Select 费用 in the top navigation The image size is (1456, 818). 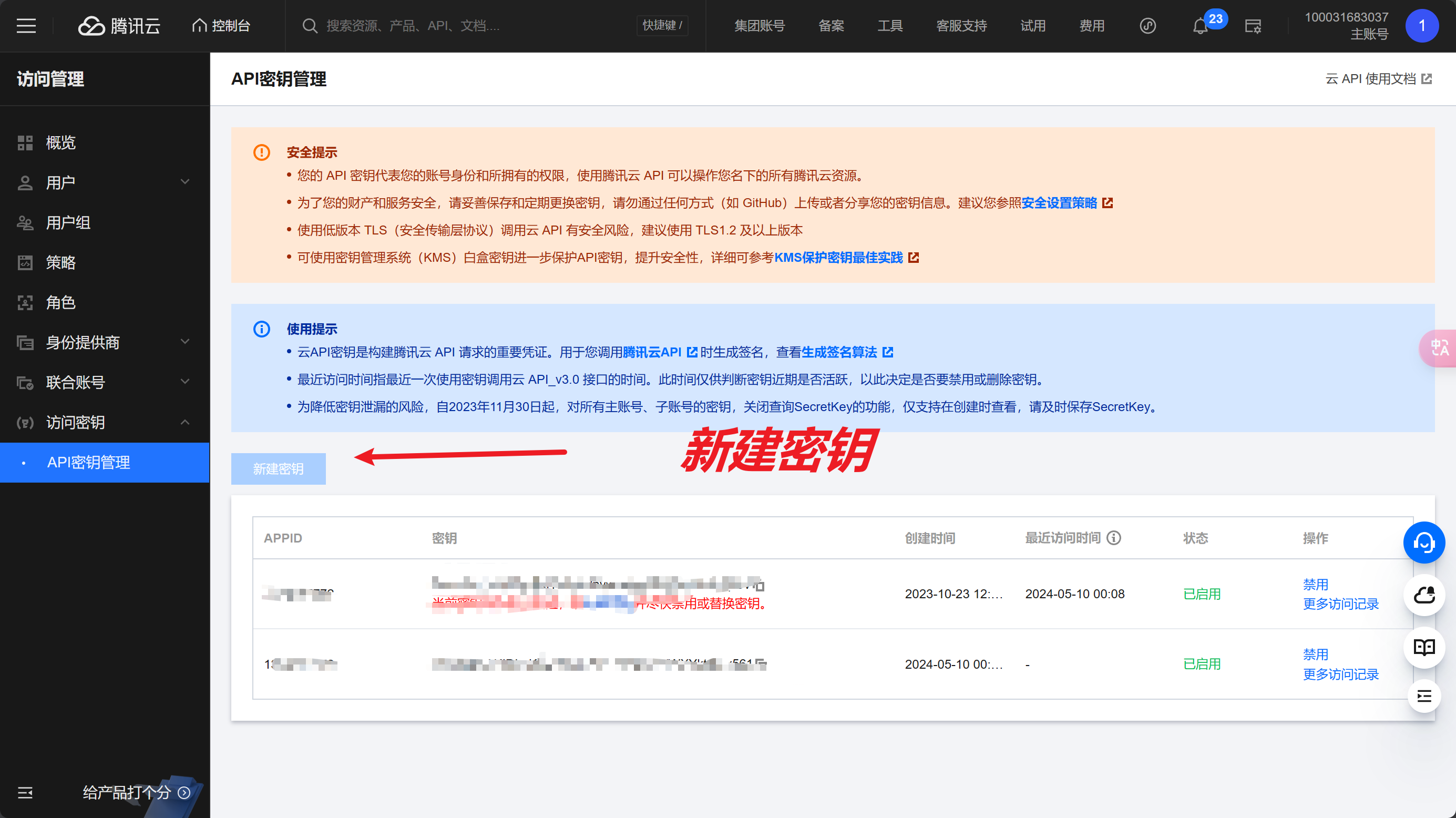click(x=1091, y=26)
